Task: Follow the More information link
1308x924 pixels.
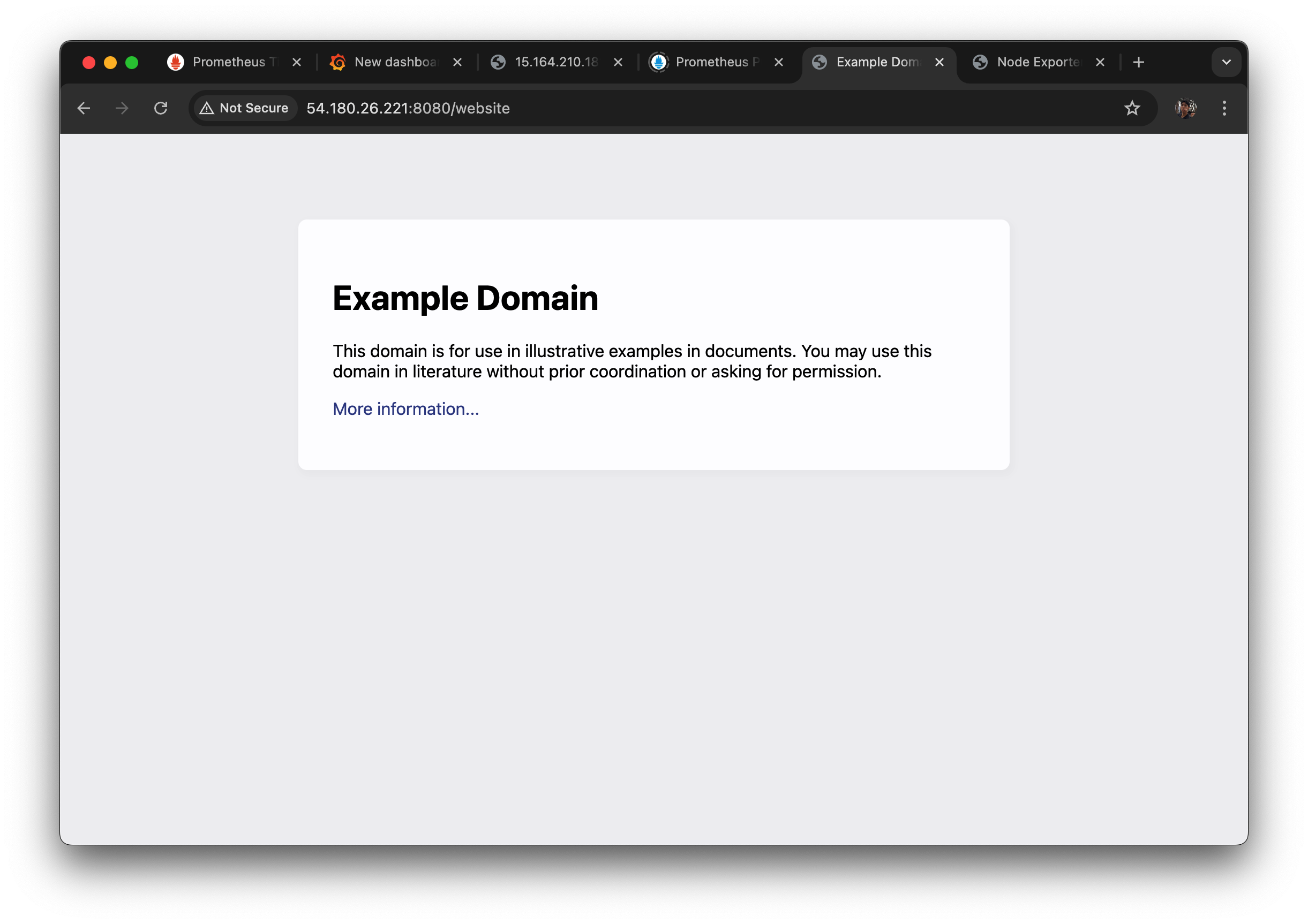Action: tap(405, 409)
